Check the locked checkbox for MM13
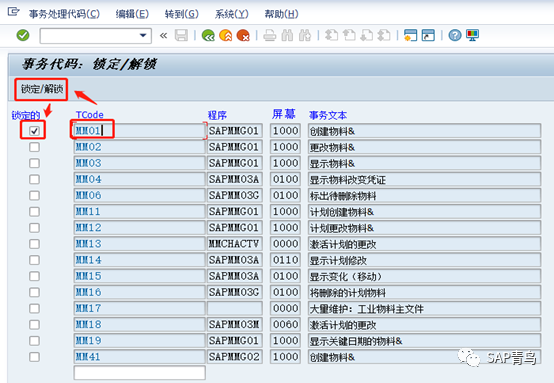554x383 pixels. point(34,244)
